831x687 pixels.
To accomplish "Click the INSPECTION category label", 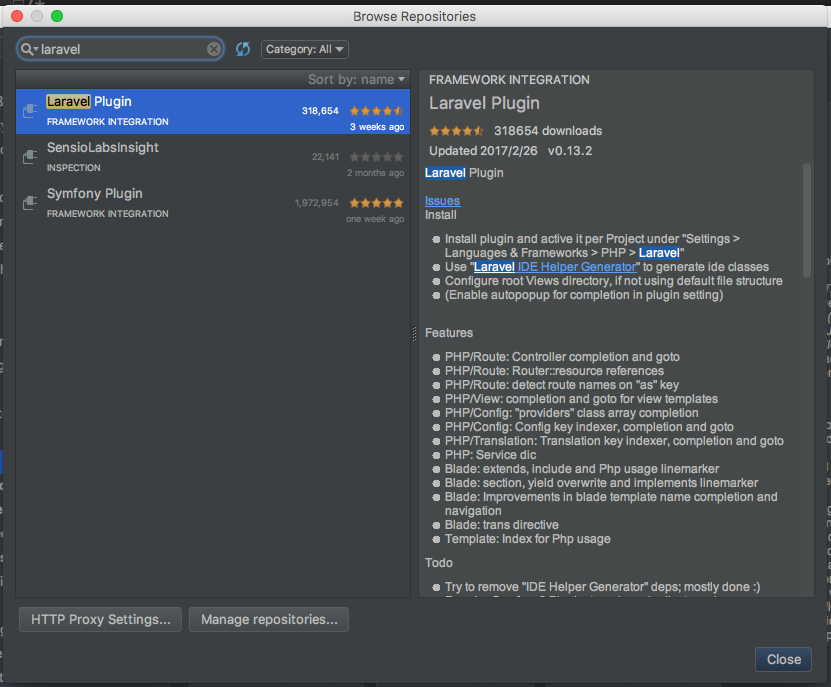I will (x=74, y=168).
